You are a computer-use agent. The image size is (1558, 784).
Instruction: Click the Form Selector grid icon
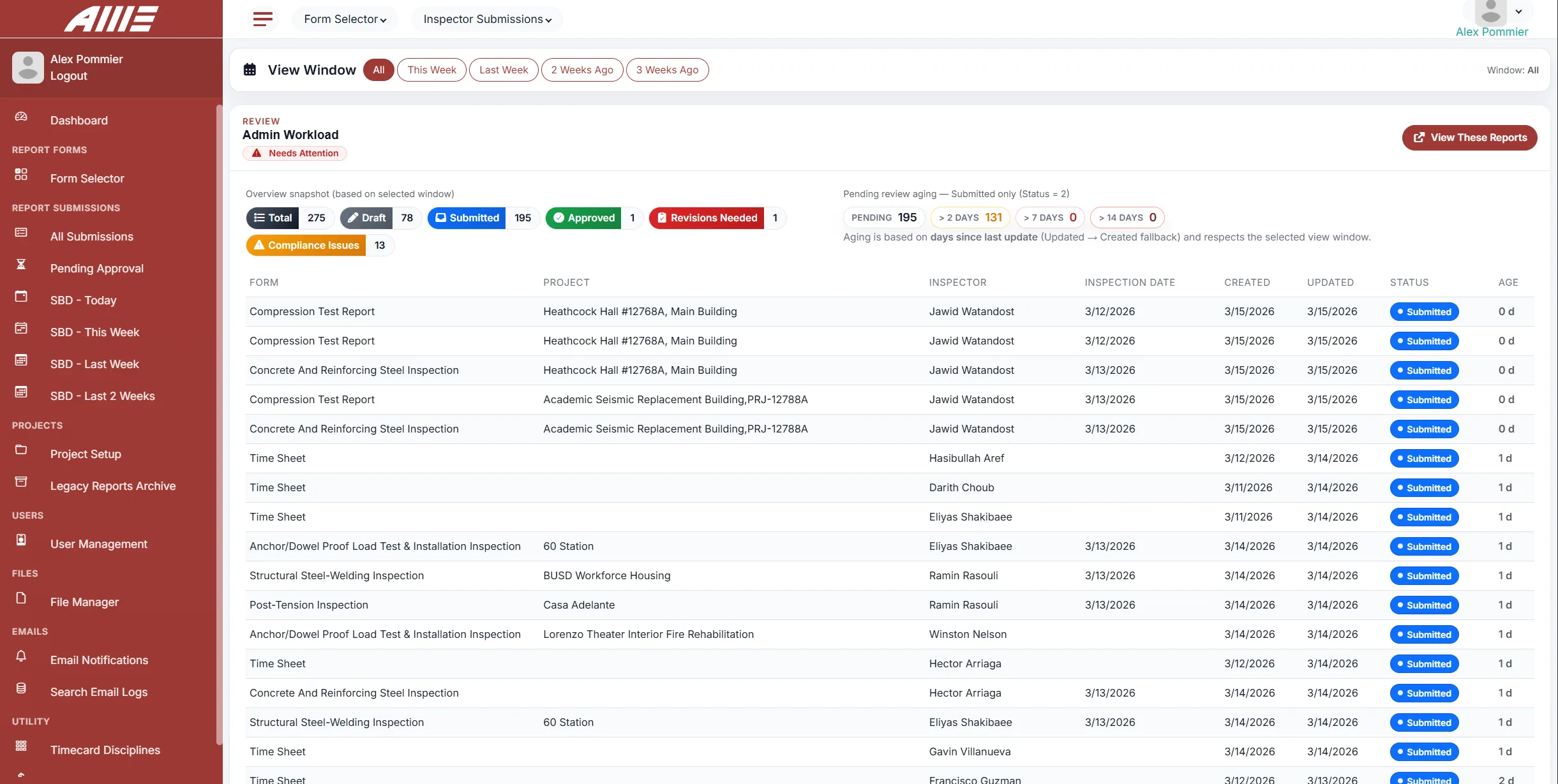tap(21, 174)
